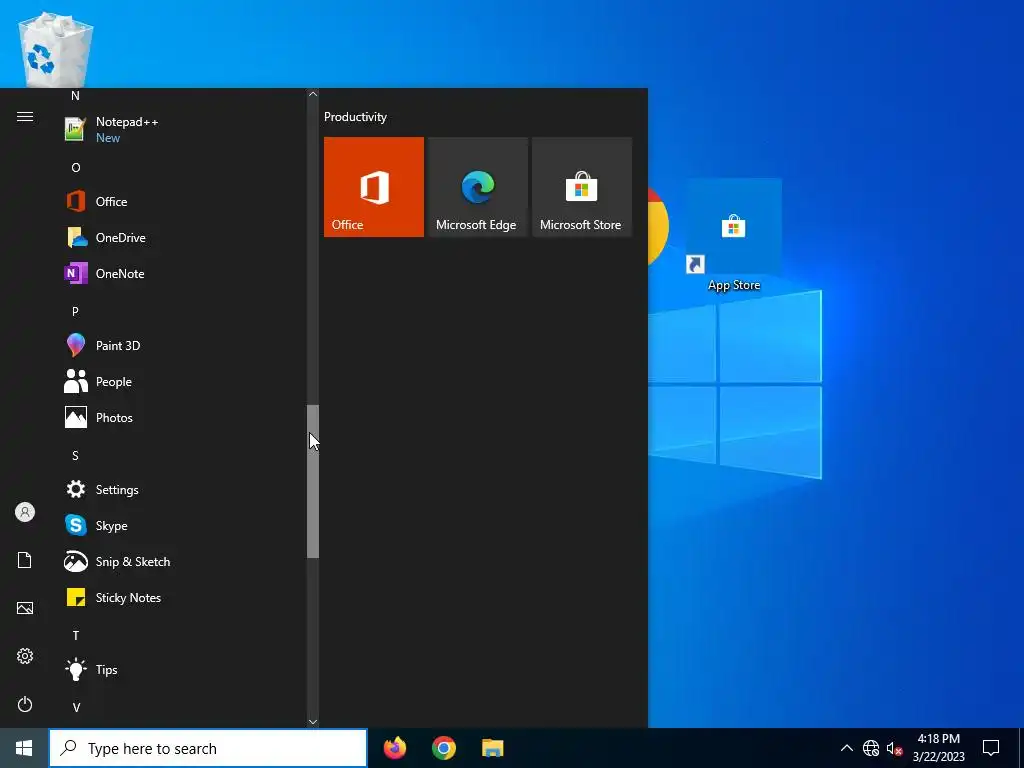Open File Explorer from the taskbar
The width and height of the screenshot is (1024, 768).
[x=492, y=748]
